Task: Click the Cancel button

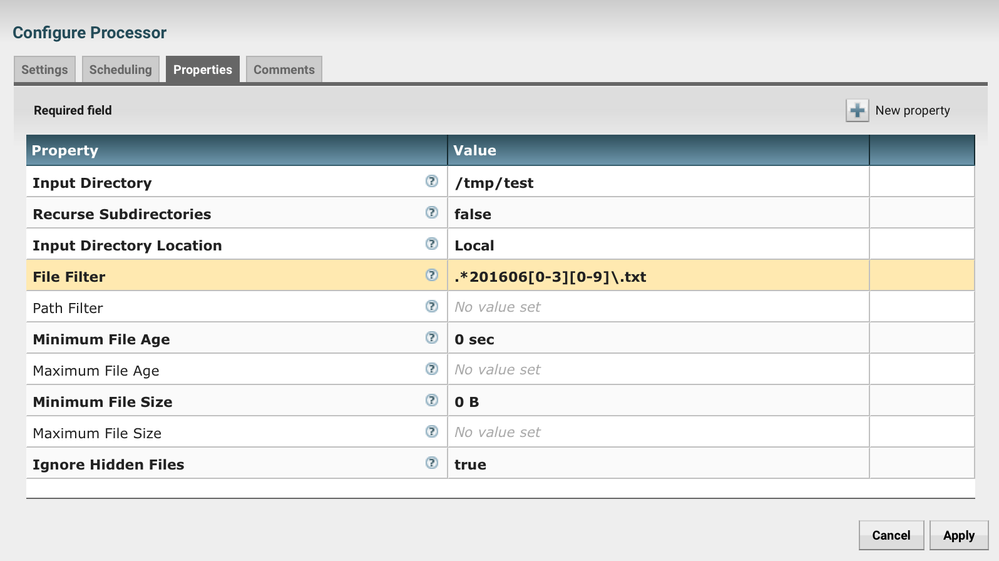Action: 891,535
